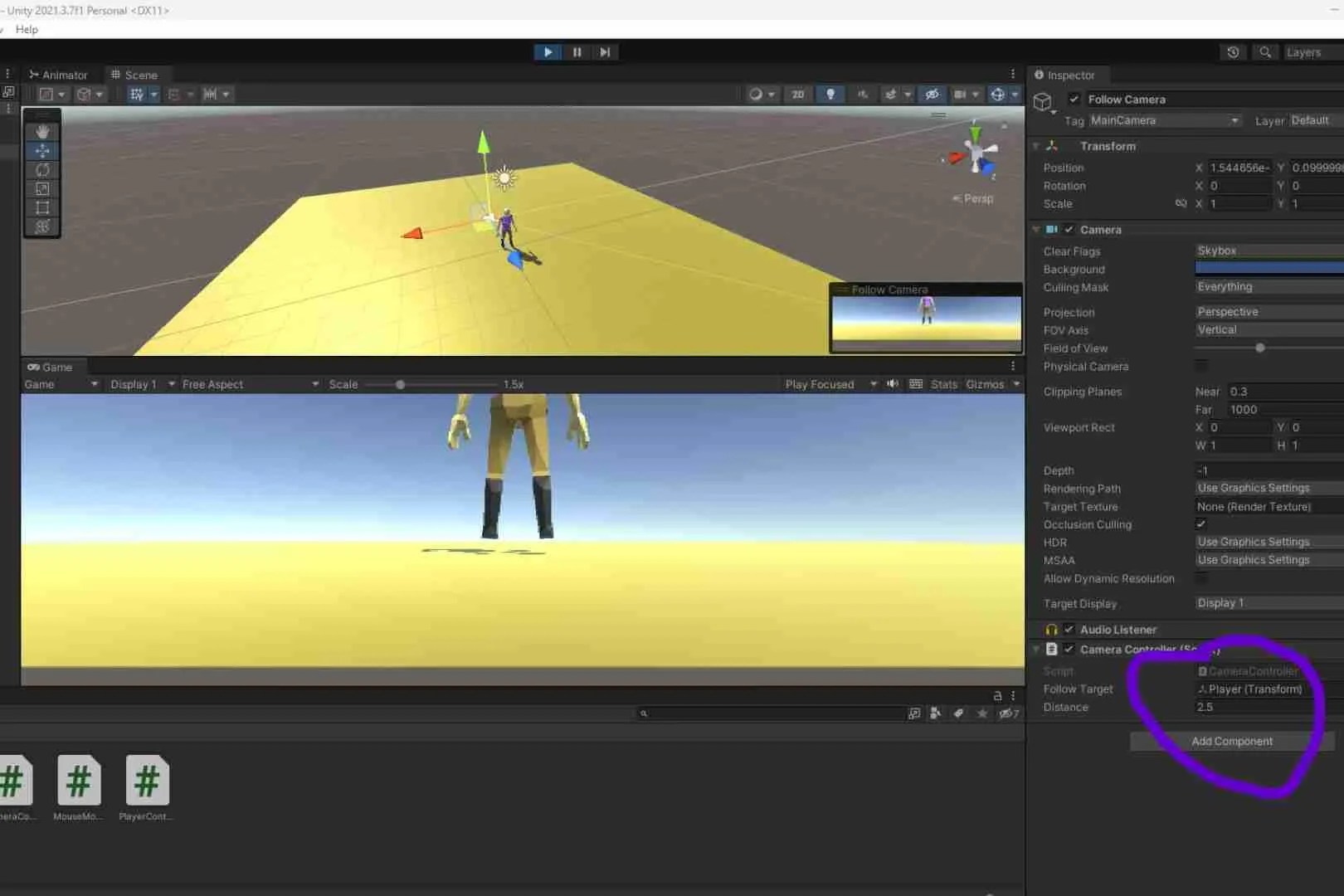Image resolution: width=1344 pixels, height=896 pixels.
Task: Activate the Scale tool in the toolbar
Action: pyautogui.click(x=41, y=188)
